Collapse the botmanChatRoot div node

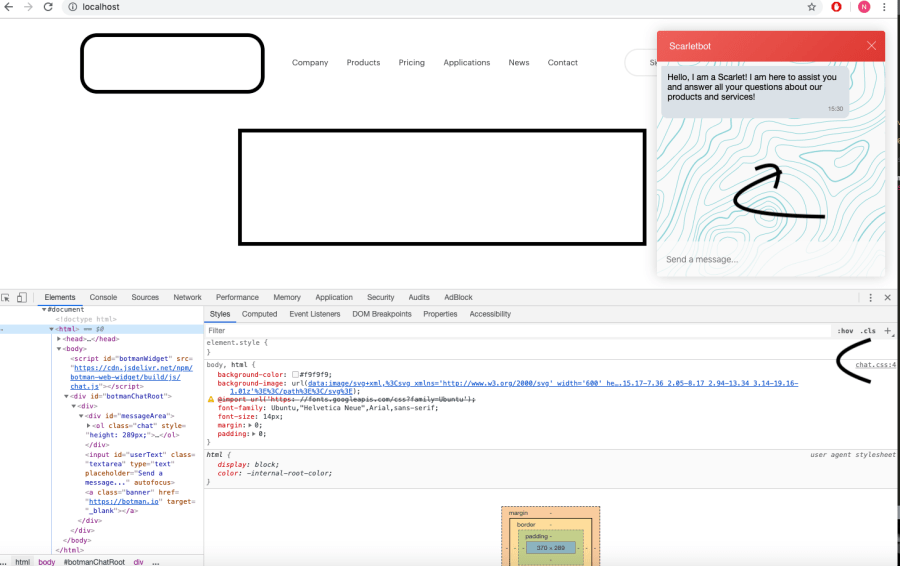coord(67,396)
